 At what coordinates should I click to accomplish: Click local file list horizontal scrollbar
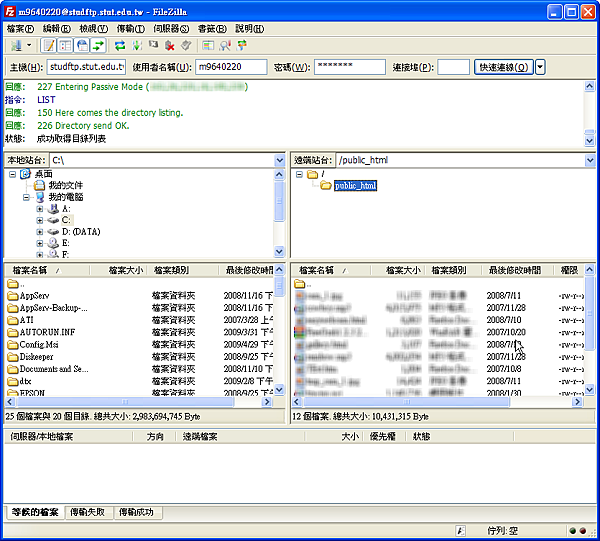(x=125, y=402)
